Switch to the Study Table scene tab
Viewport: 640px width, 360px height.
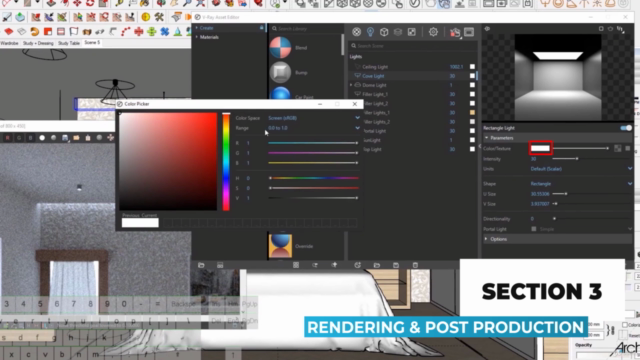(x=69, y=43)
